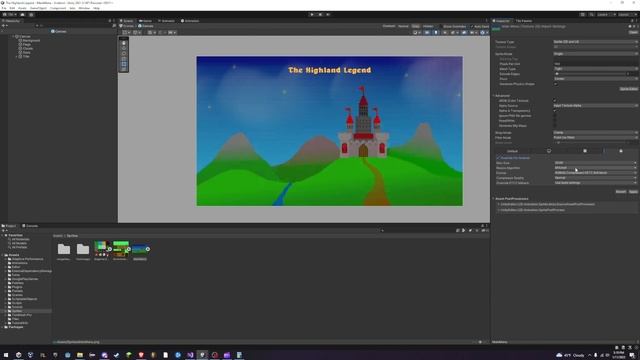Click the Apply button
The width and height of the screenshot is (640, 360).
633,191
